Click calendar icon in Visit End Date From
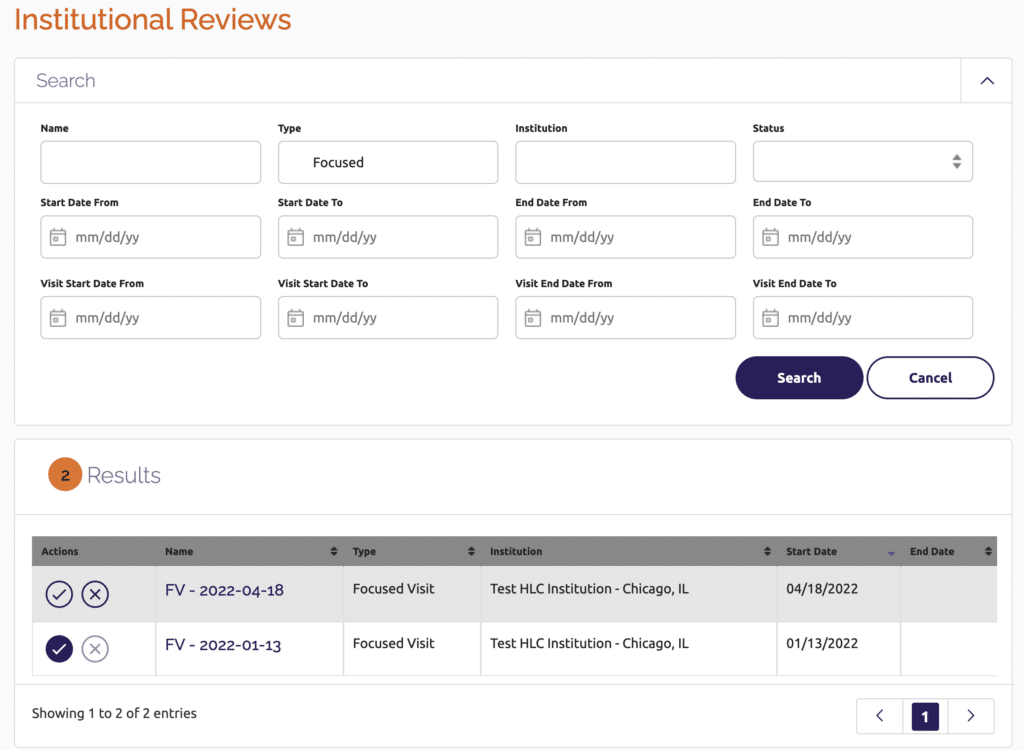Screen dimensions: 1024x750 coord(533,318)
